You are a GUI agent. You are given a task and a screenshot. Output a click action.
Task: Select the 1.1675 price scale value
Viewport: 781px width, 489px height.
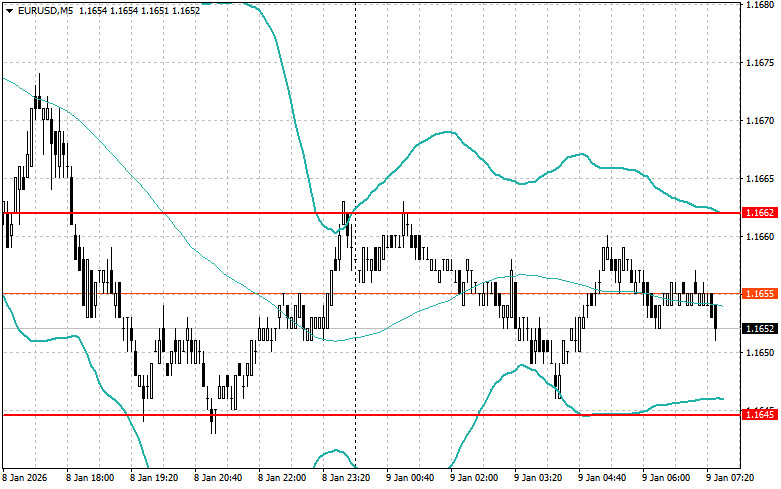(x=760, y=63)
